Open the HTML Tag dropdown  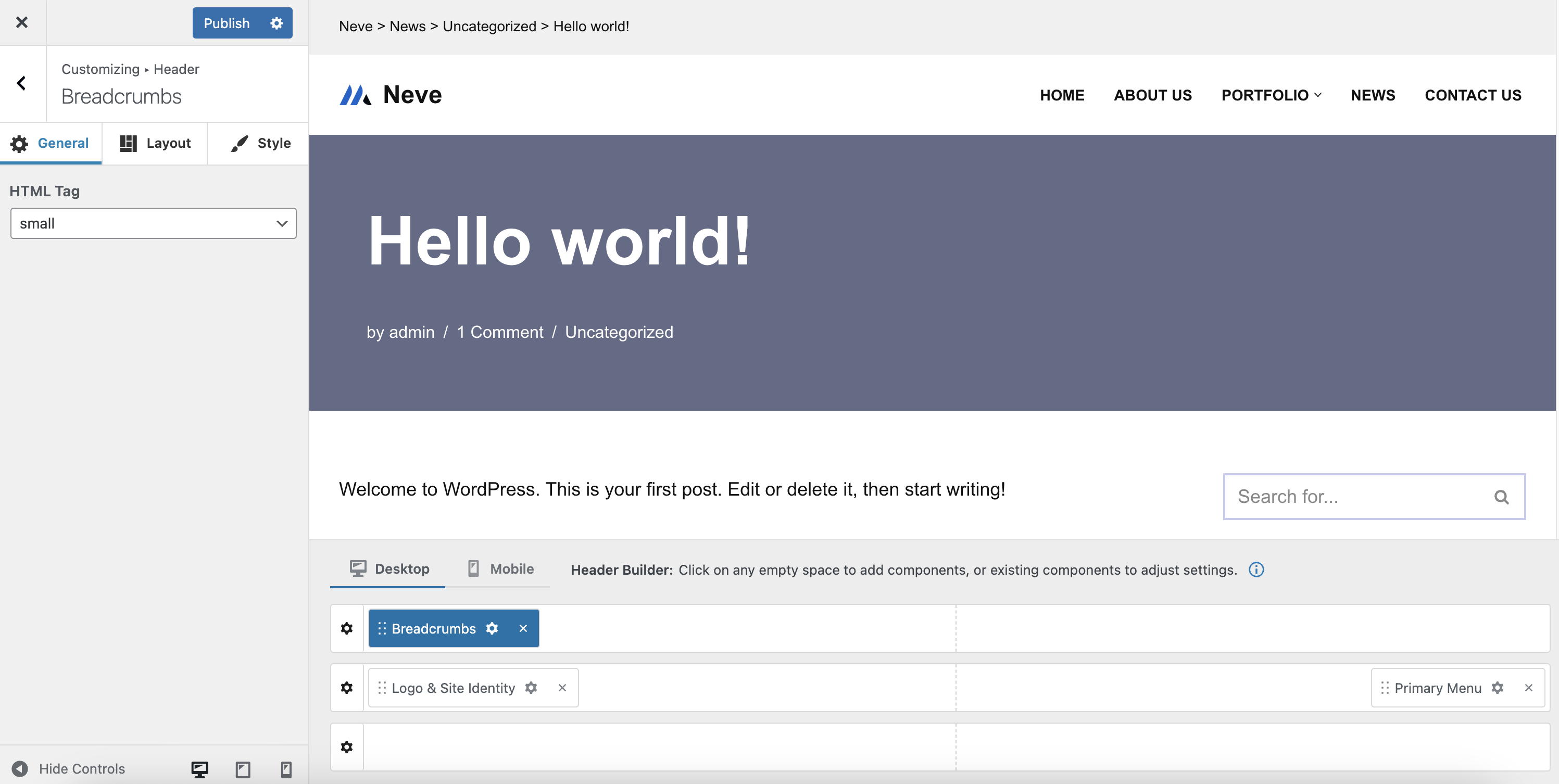coord(153,223)
